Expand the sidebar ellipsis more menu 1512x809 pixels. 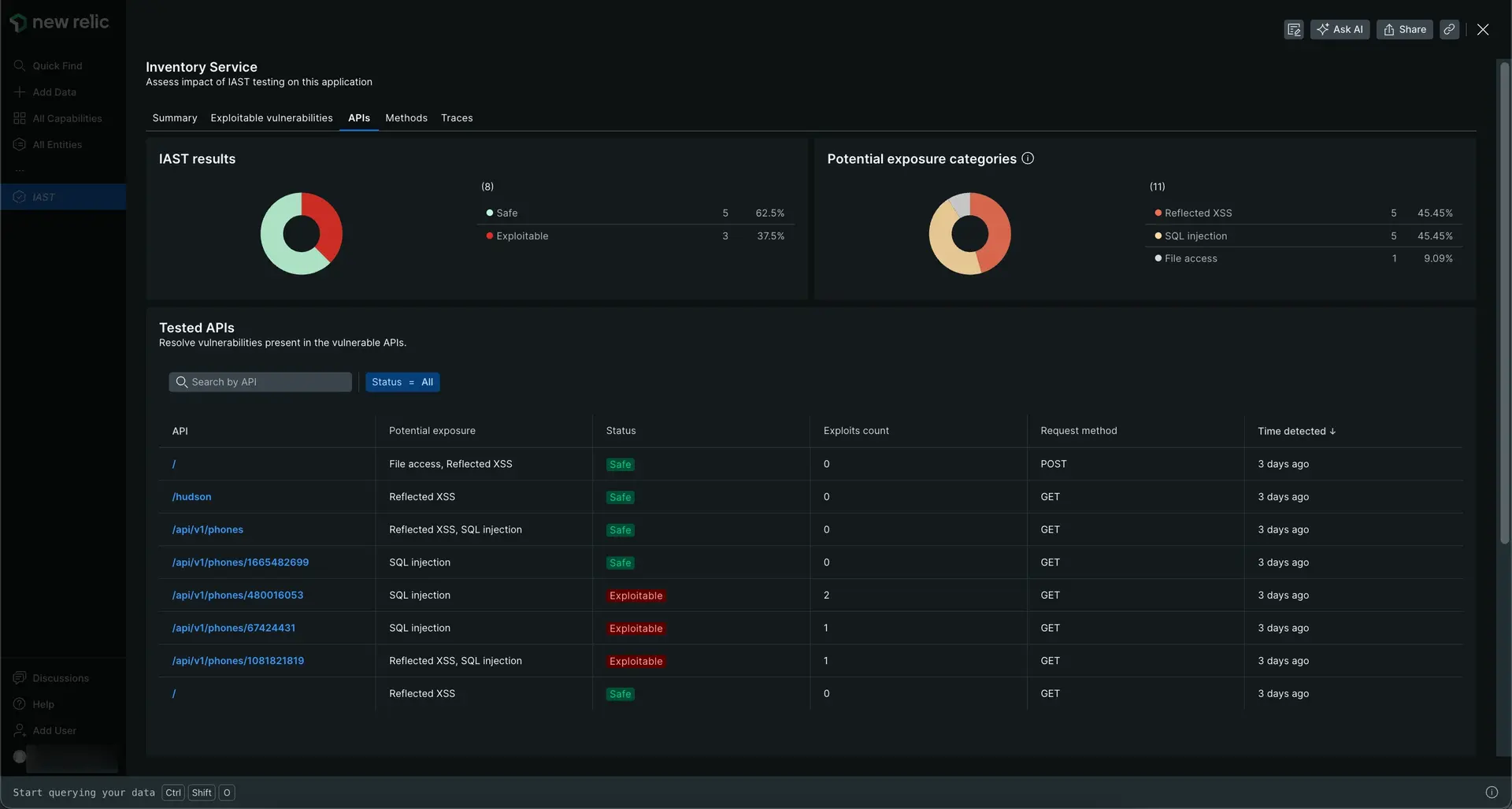pyautogui.click(x=20, y=170)
